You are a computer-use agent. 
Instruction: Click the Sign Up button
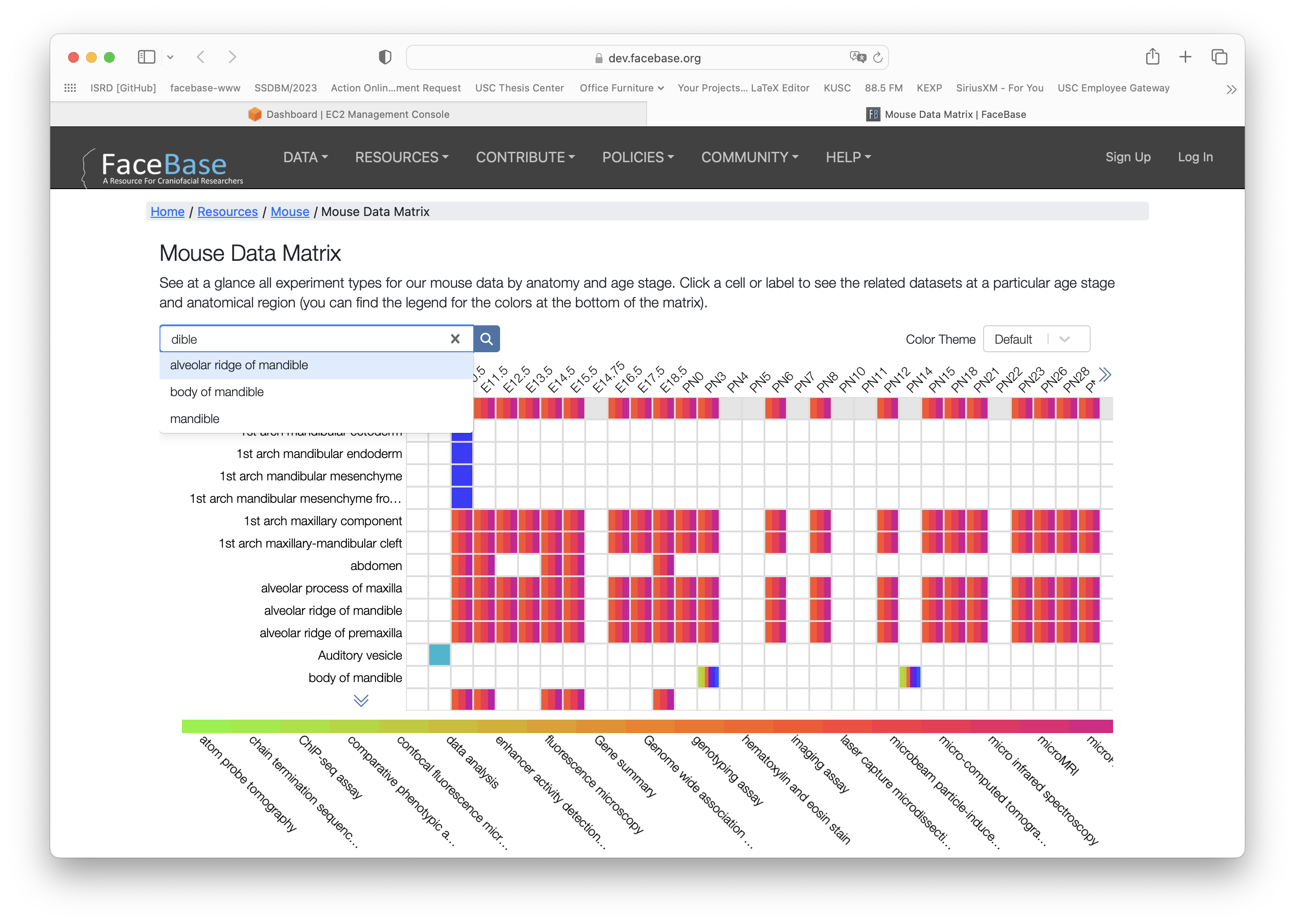click(1128, 158)
